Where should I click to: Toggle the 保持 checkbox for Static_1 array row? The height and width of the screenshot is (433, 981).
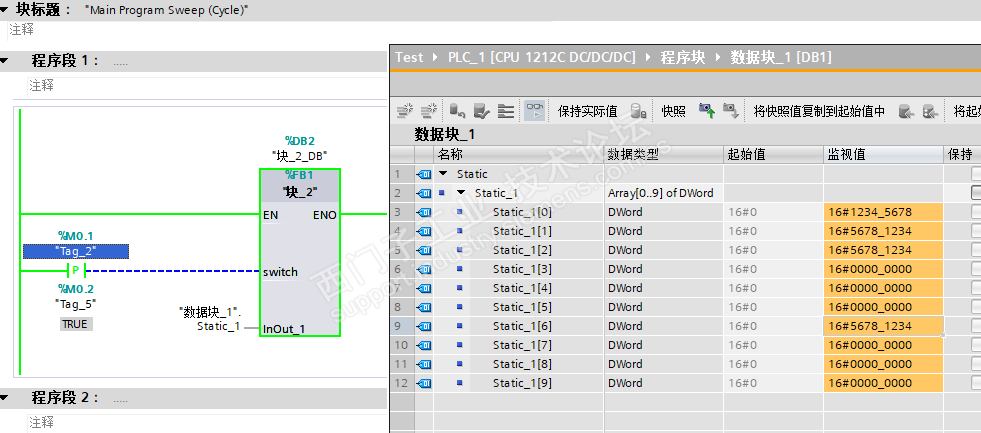976,193
